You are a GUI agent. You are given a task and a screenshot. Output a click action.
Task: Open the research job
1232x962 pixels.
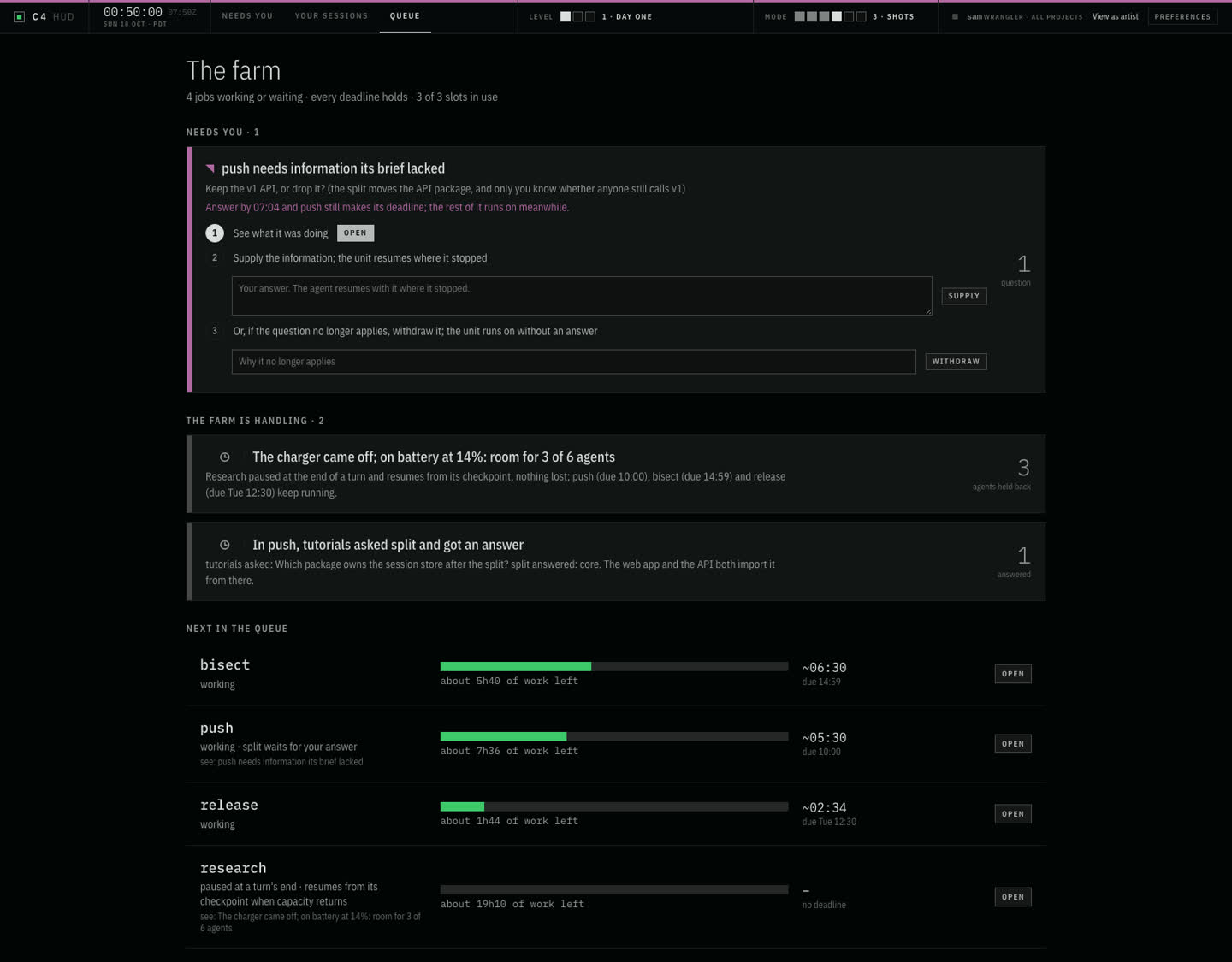tap(1013, 897)
